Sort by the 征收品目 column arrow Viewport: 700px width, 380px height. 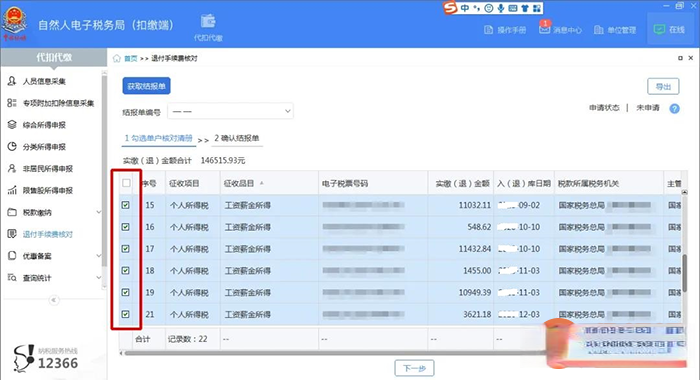pos(262,183)
